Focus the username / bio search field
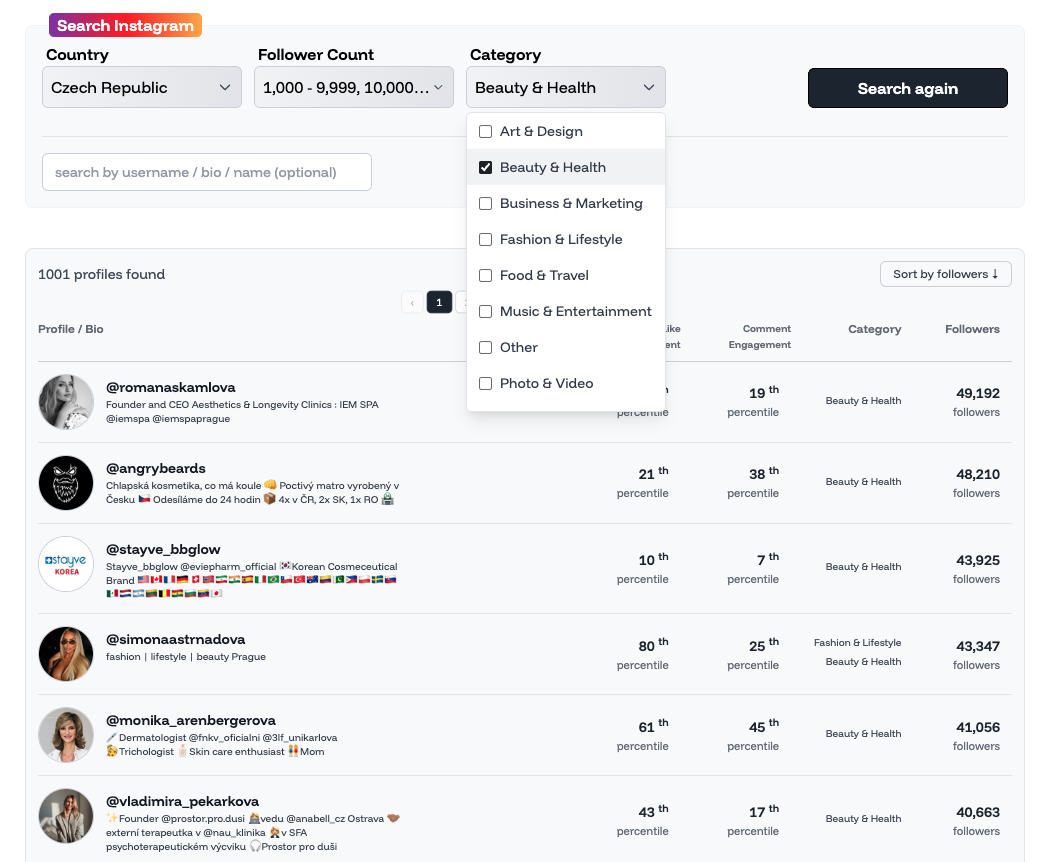 tap(207, 172)
